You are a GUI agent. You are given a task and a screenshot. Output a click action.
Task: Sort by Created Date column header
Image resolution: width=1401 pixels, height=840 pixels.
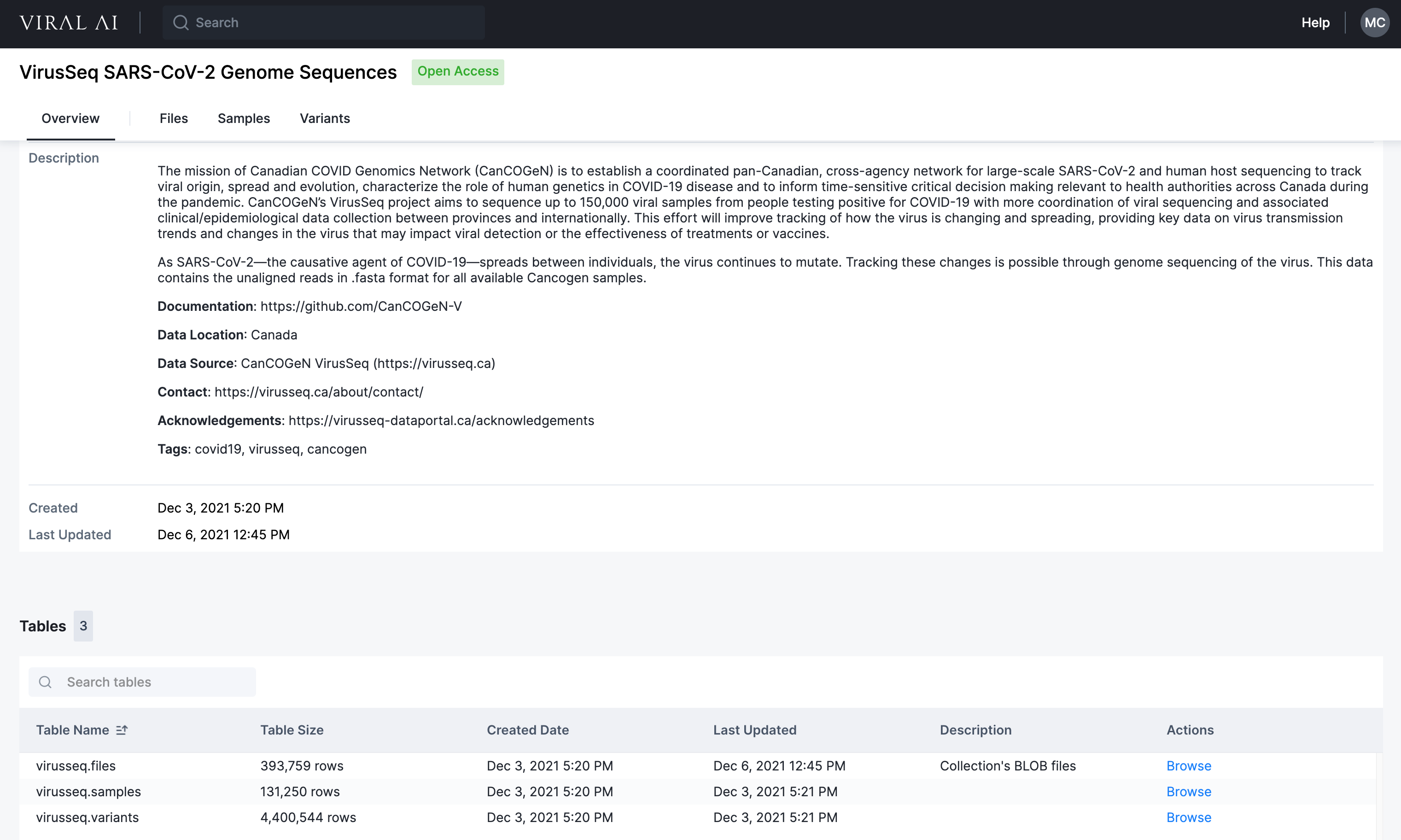(x=528, y=730)
